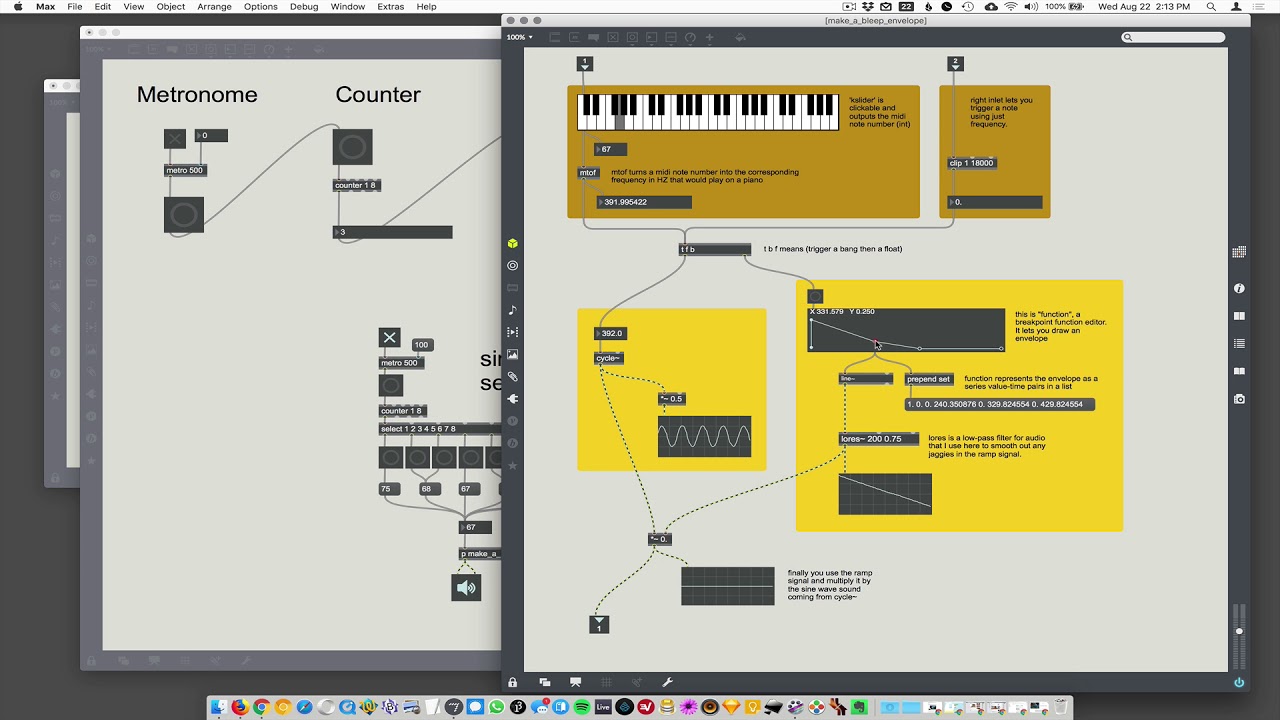Open the number box toolbar dropdown
The image size is (1280, 720).
(x=652, y=37)
